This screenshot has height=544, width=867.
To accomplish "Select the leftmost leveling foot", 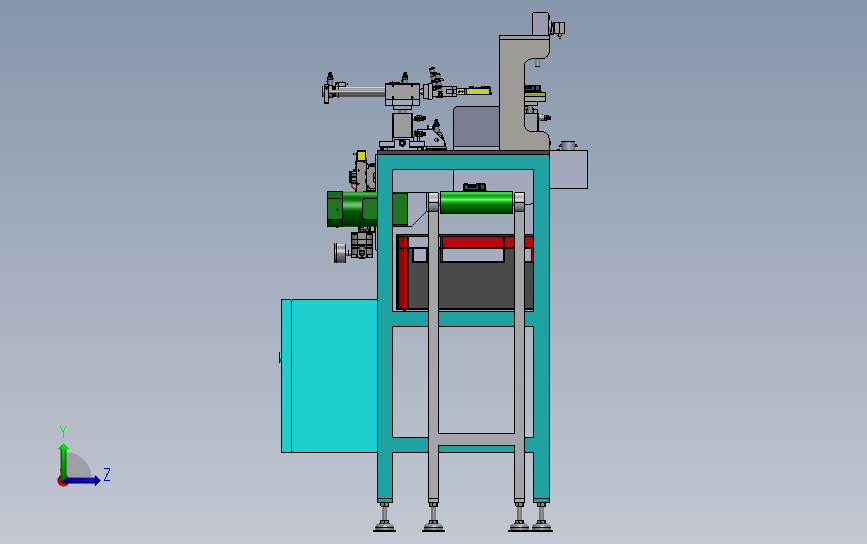I will click(x=384, y=517).
